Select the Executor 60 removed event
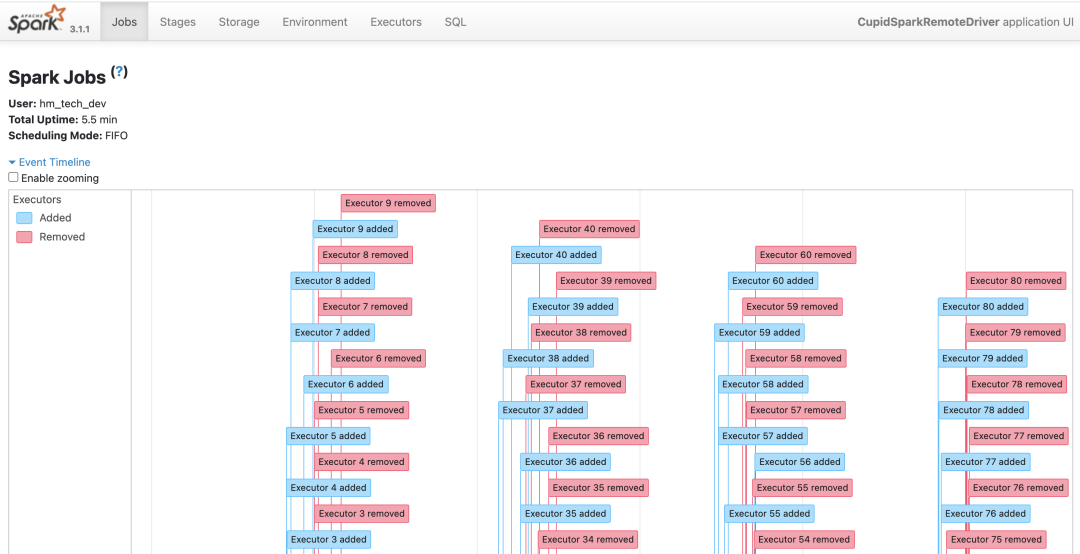1080x554 pixels. [x=805, y=255]
